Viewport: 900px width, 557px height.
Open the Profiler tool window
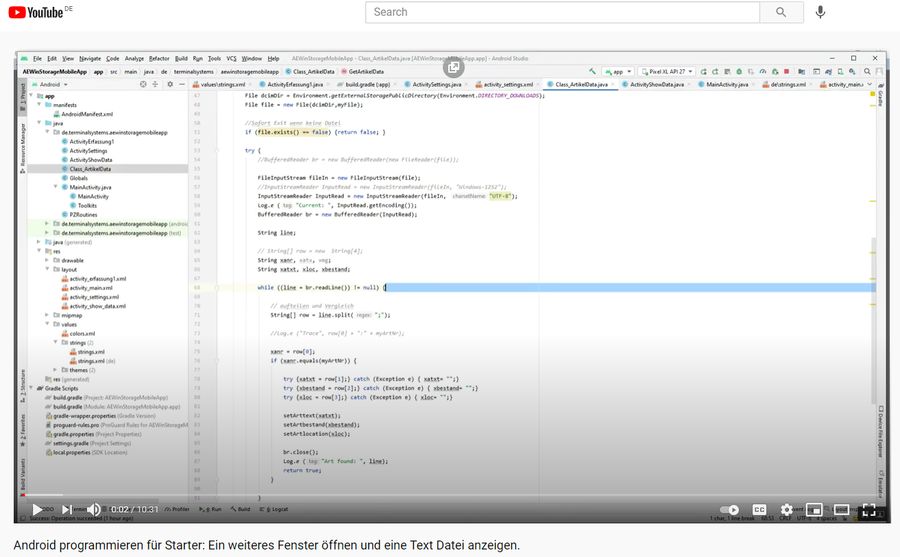(177, 509)
